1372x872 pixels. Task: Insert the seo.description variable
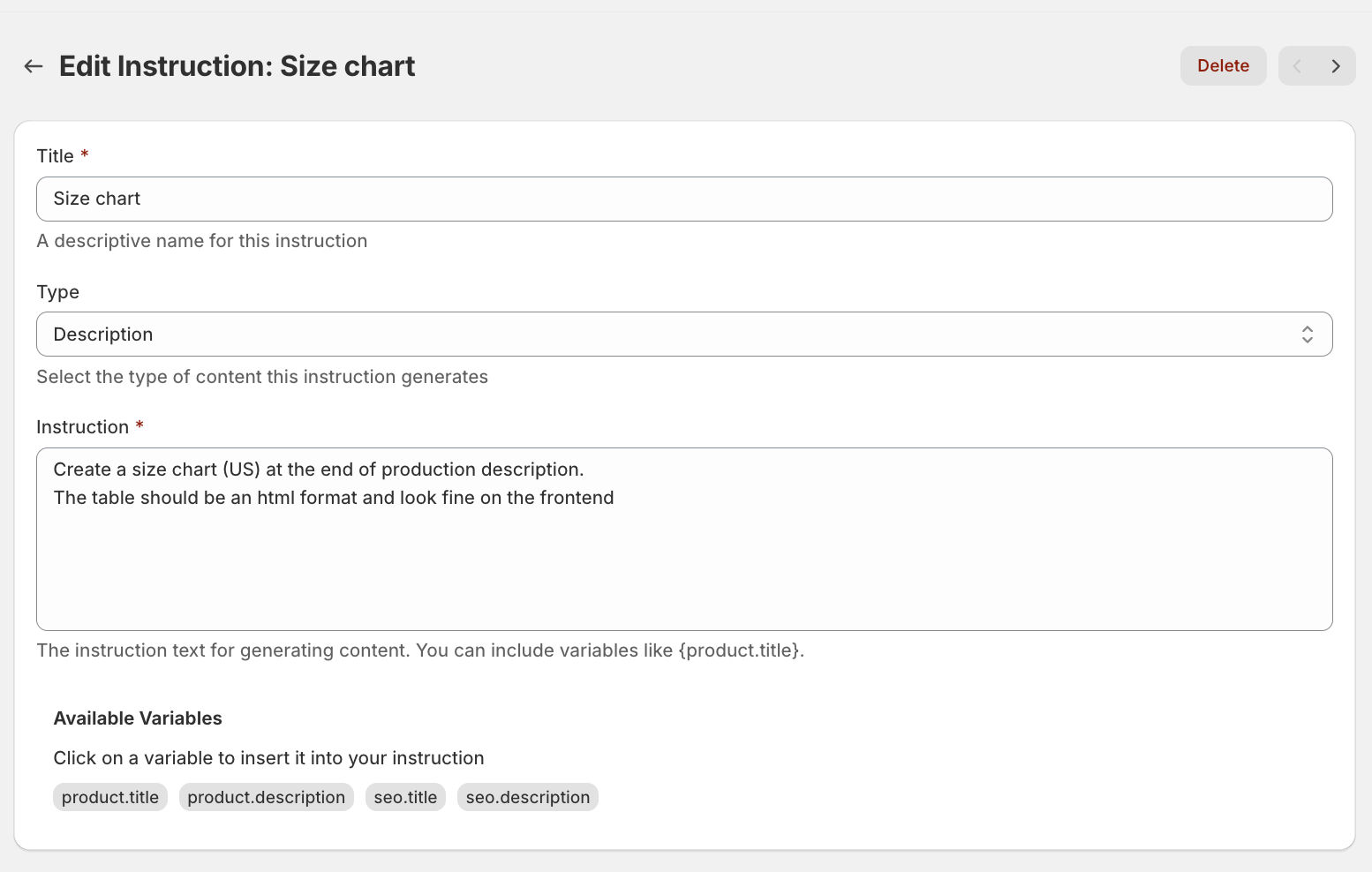pos(527,797)
